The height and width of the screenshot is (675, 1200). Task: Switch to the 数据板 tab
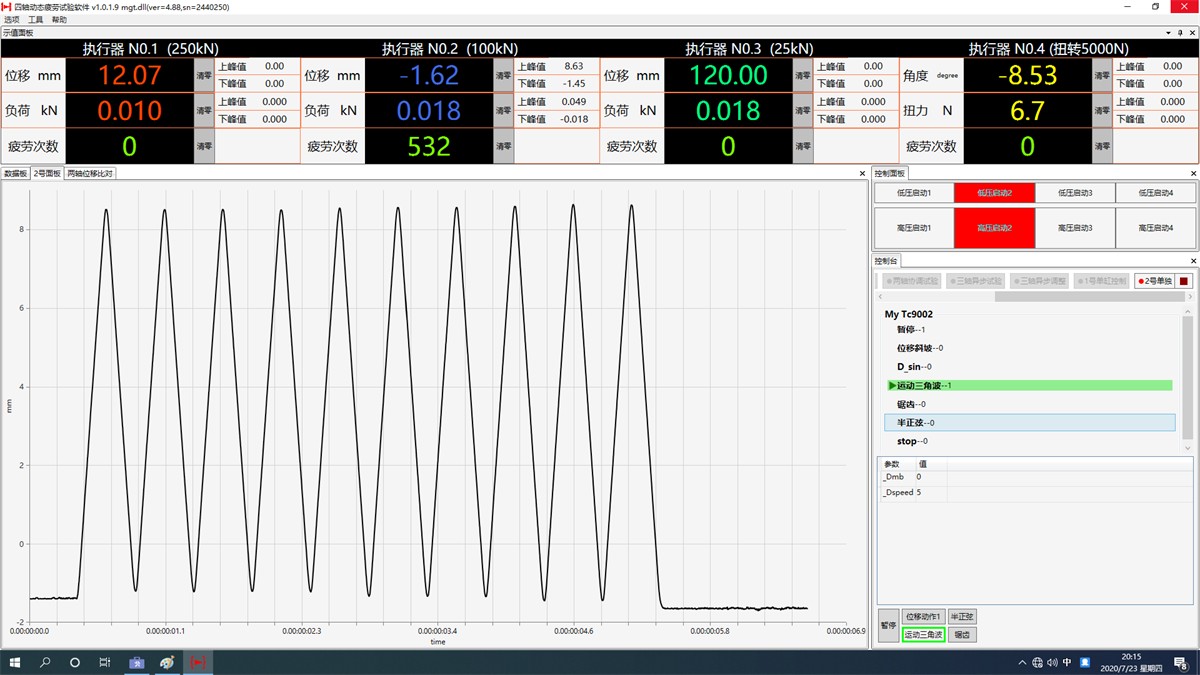pyautogui.click(x=15, y=173)
